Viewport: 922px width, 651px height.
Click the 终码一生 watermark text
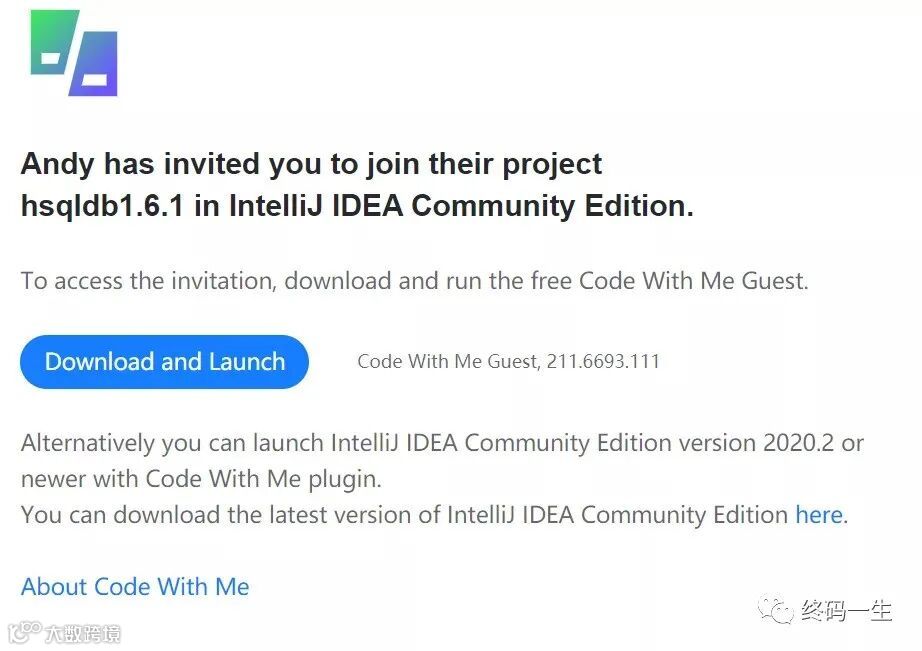(846, 610)
